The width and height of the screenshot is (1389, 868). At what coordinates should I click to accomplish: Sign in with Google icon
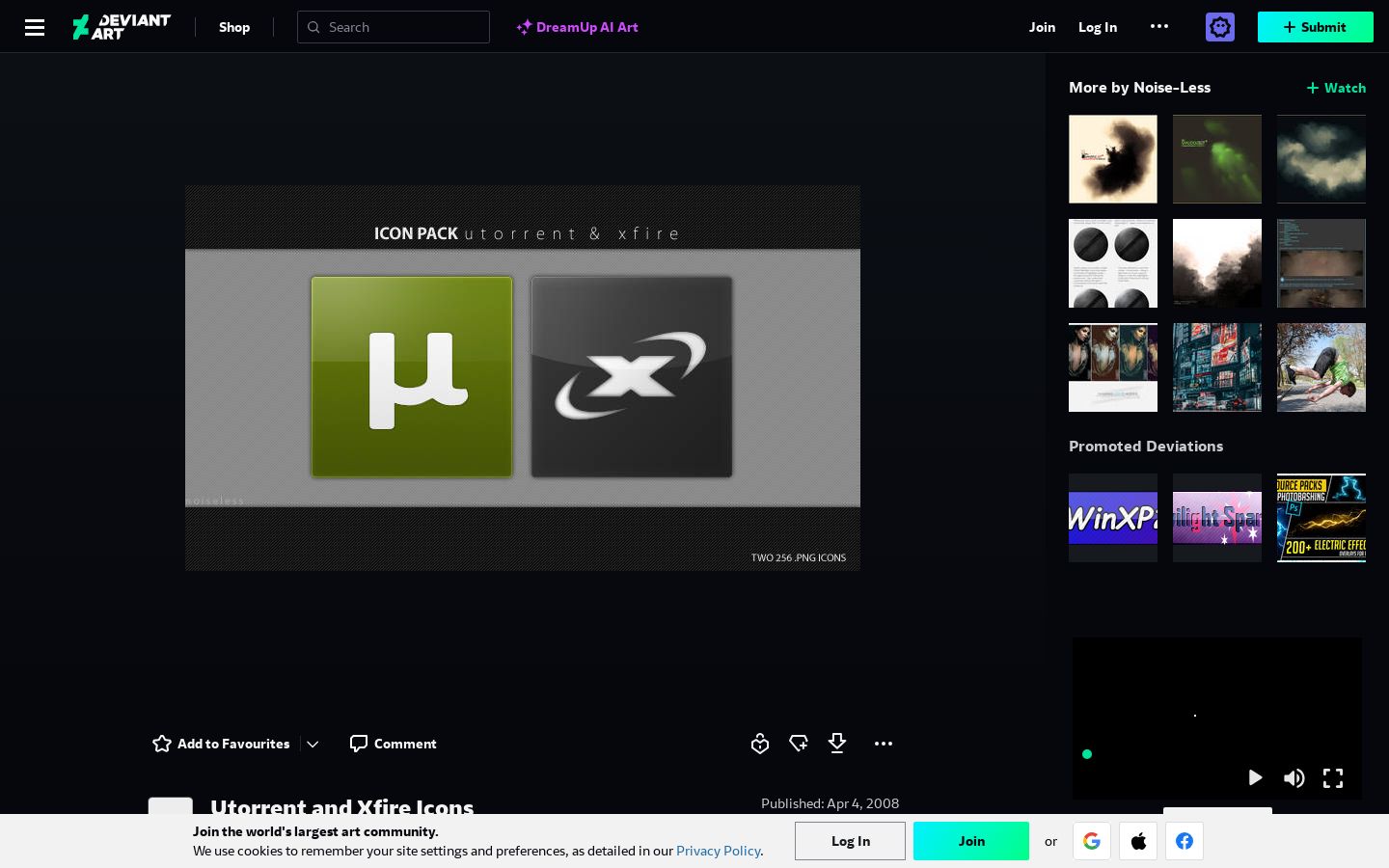pos(1092,841)
